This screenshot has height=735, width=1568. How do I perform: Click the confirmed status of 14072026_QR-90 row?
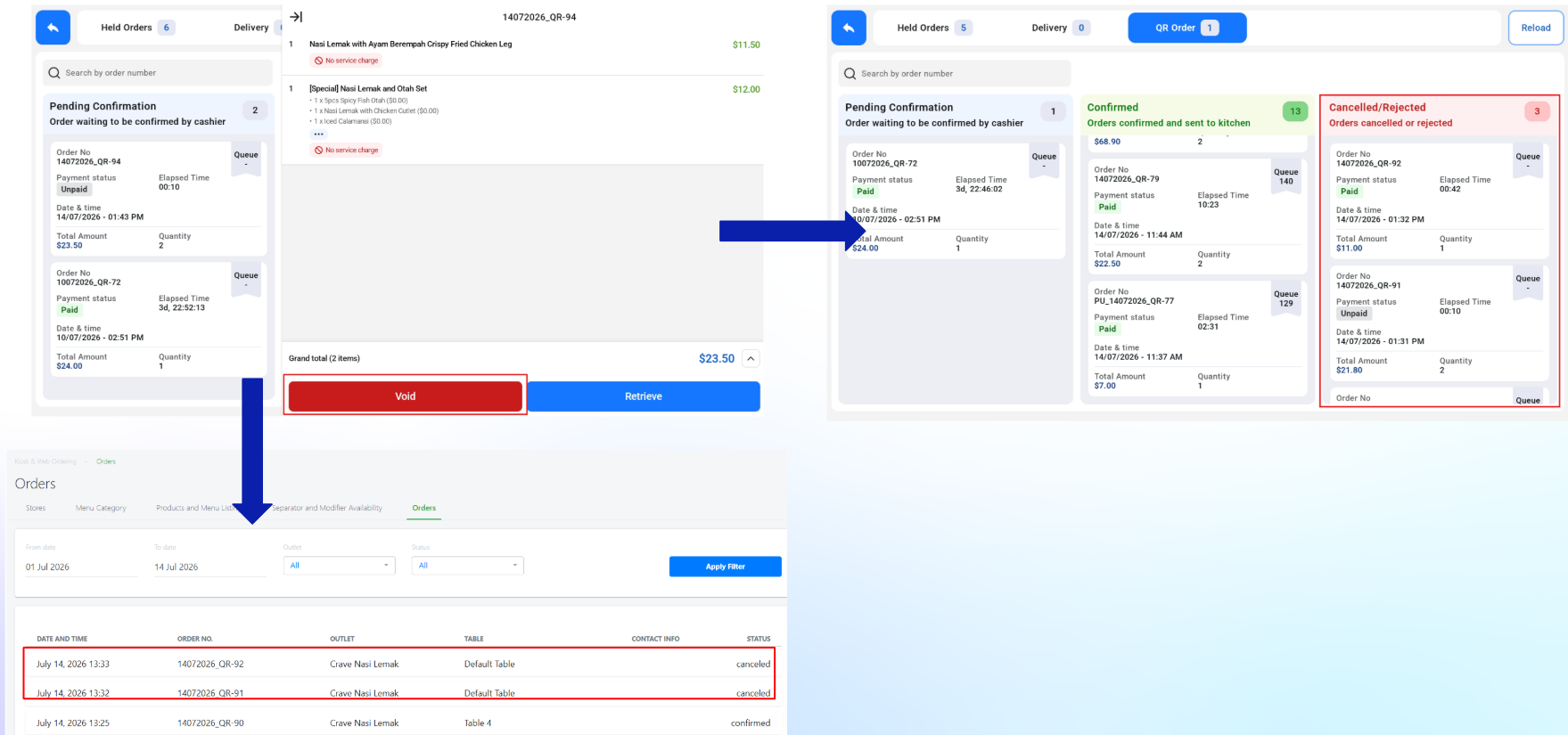(x=751, y=723)
